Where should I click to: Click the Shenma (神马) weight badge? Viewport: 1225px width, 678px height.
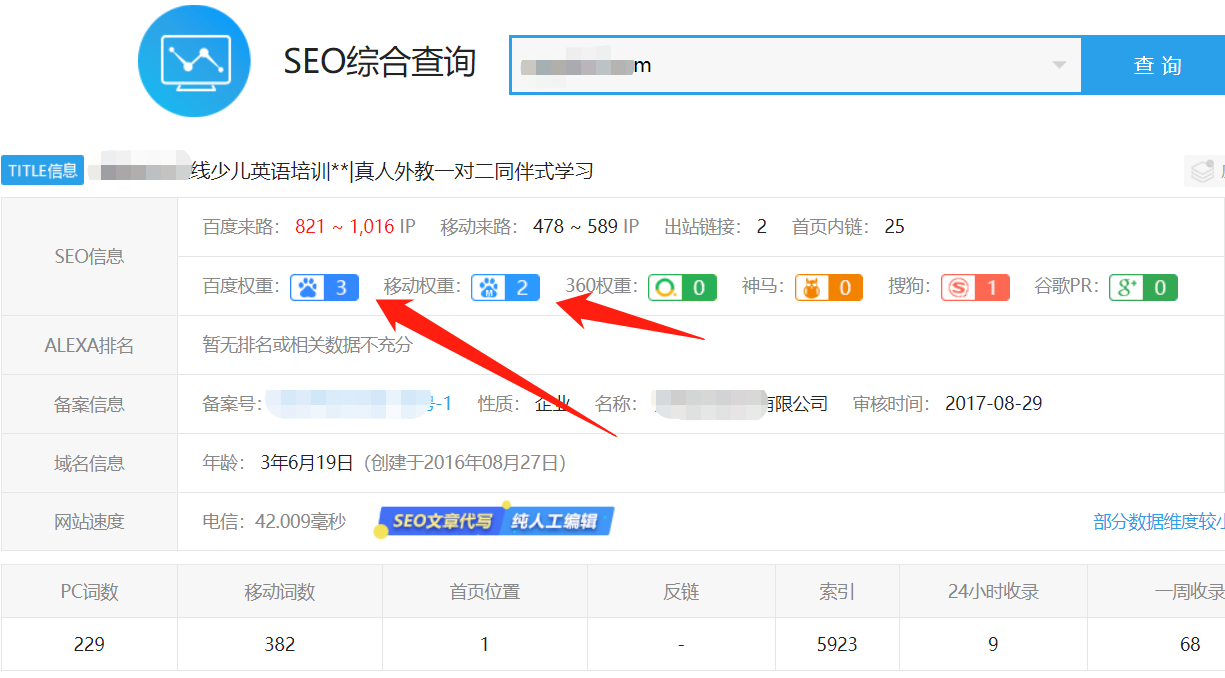tap(829, 287)
